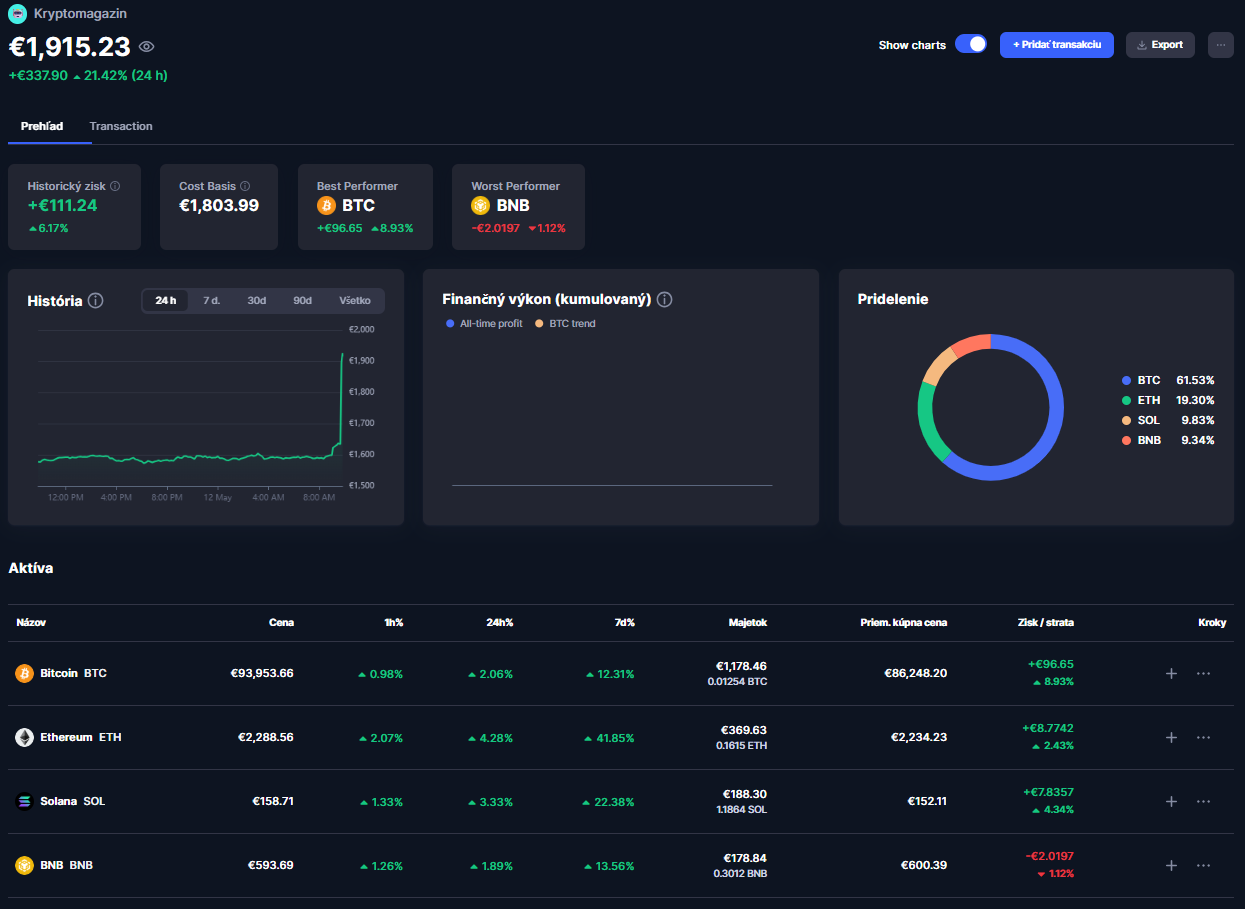Click the info icon next to História
The width and height of the screenshot is (1245, 909).
pyautogui.click(x=96, y=301)
